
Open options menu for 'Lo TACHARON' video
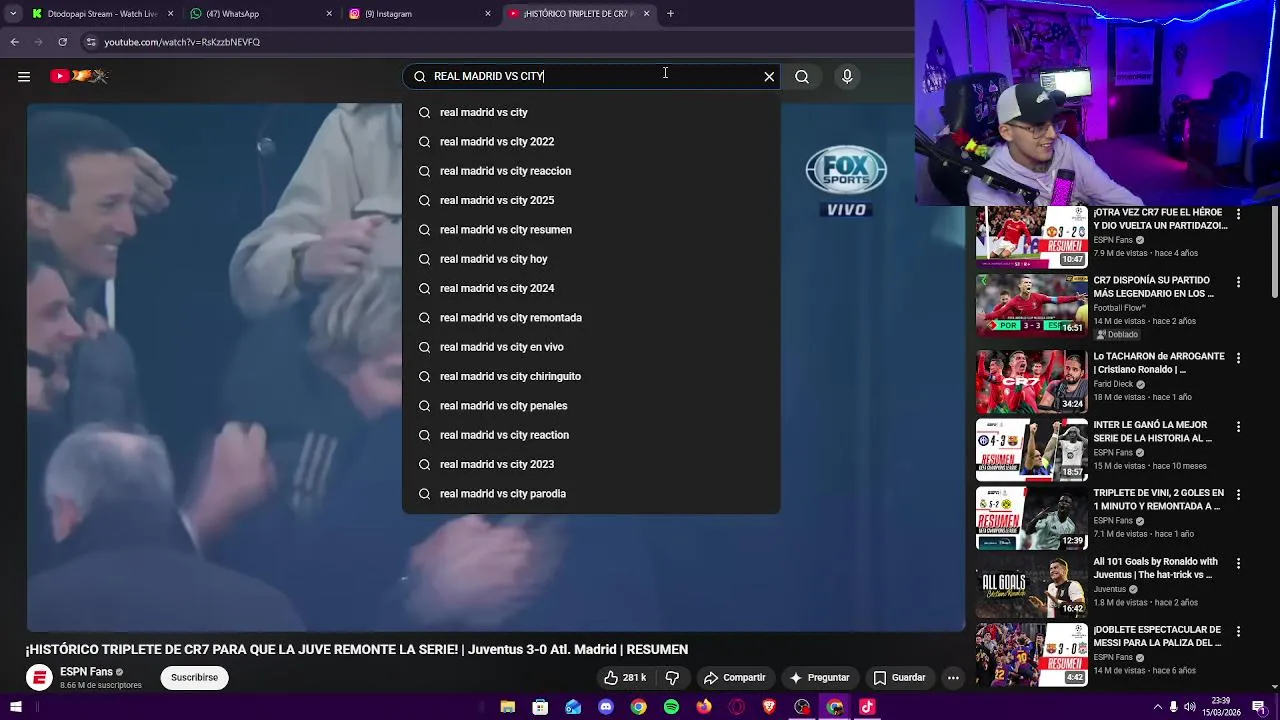1238,358
